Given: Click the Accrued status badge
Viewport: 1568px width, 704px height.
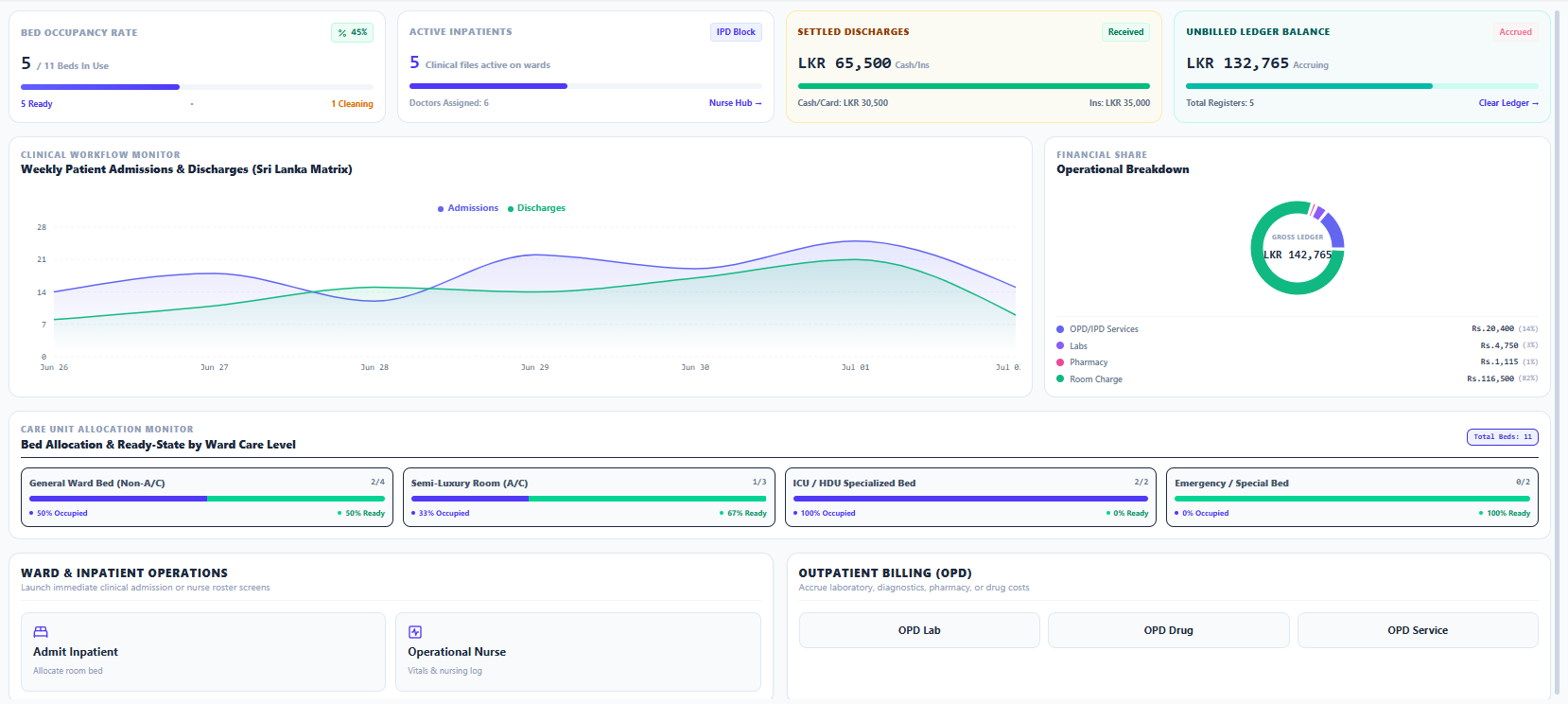Looking at the screenshot, I should (1515, 32).
